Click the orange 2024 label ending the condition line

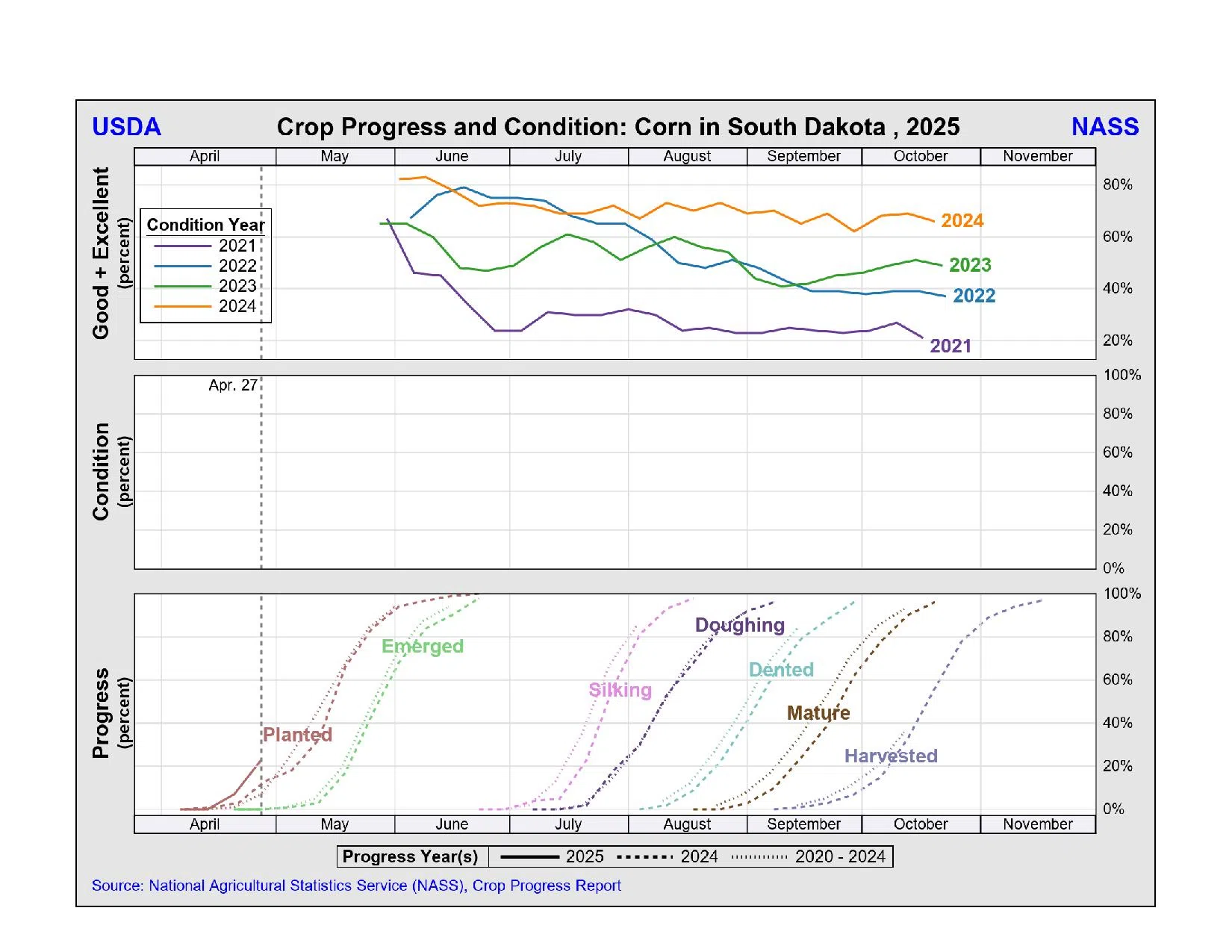pyautogui.click(x=962, y=221)
